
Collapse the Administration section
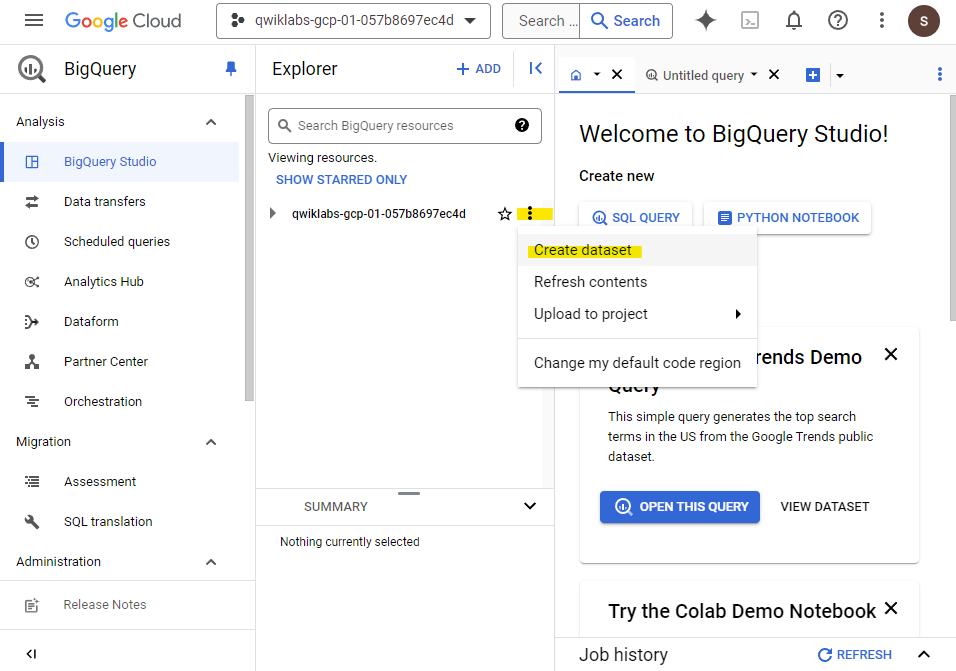point(211,562)
